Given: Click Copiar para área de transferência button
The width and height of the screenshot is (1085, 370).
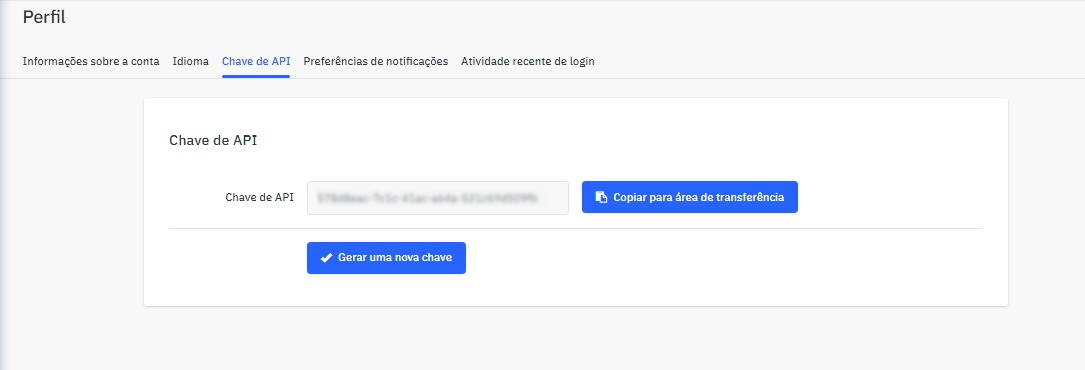Looking at the screenshot, I should [690, 197].
